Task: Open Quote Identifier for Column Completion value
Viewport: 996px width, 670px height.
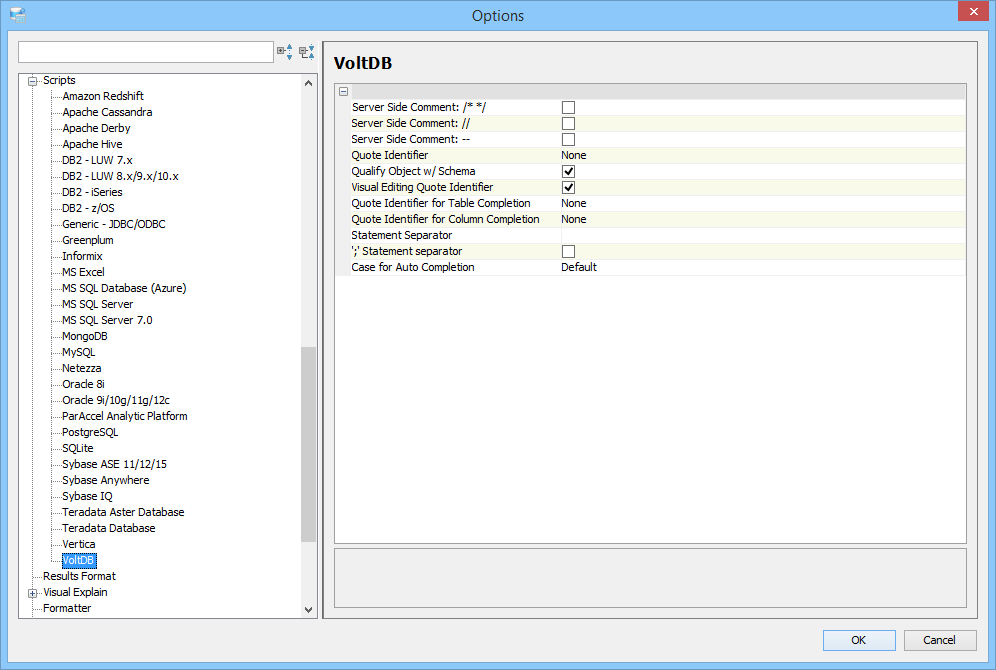Action: pos(762,219)
